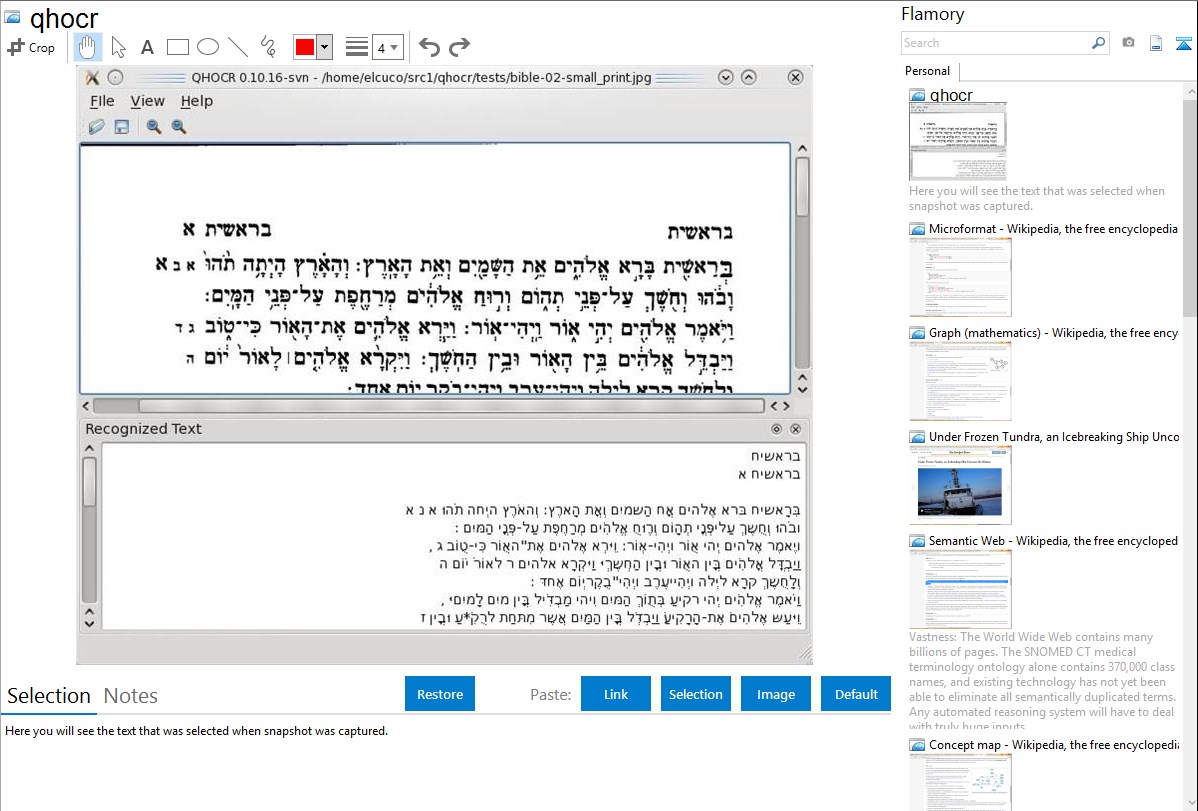Viewport: 1198px width, 811px height.
Task: Click the Image paste button
Action: [775, 694]
